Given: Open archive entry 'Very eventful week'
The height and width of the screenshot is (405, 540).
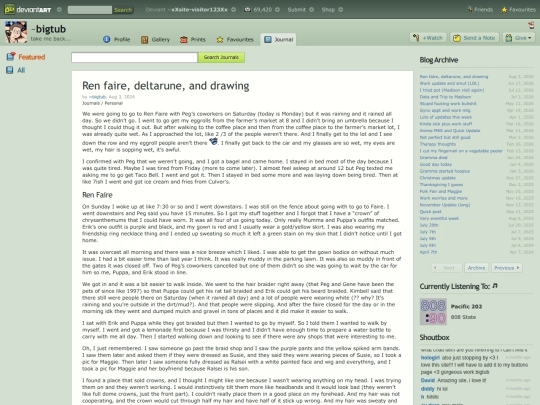Looking at the screenshot, I should click(x=439, y=218).
